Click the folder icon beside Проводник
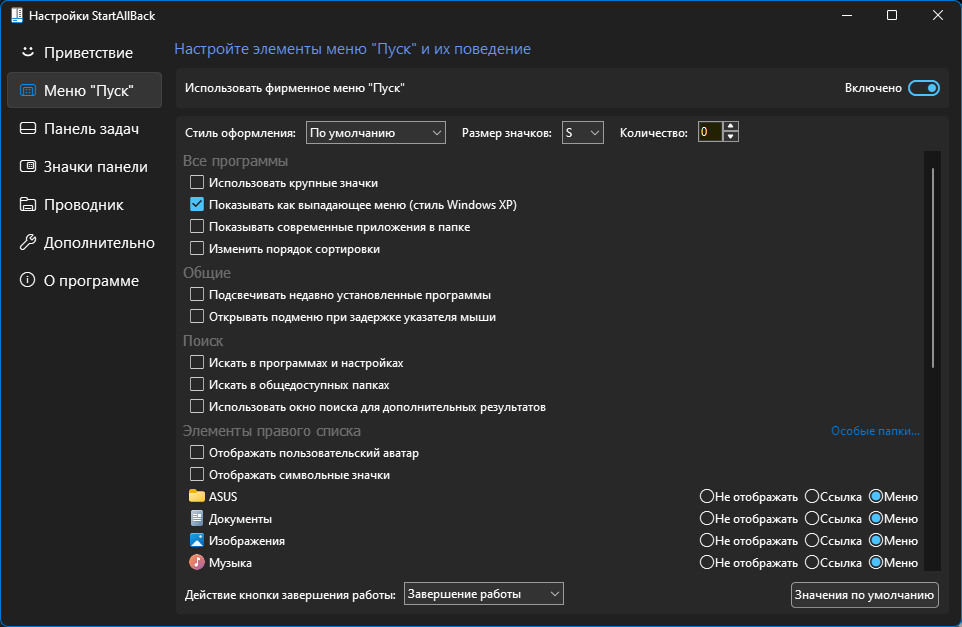Image resolution: width=962 pixels, height=627 pixels. tap(28, 204)
